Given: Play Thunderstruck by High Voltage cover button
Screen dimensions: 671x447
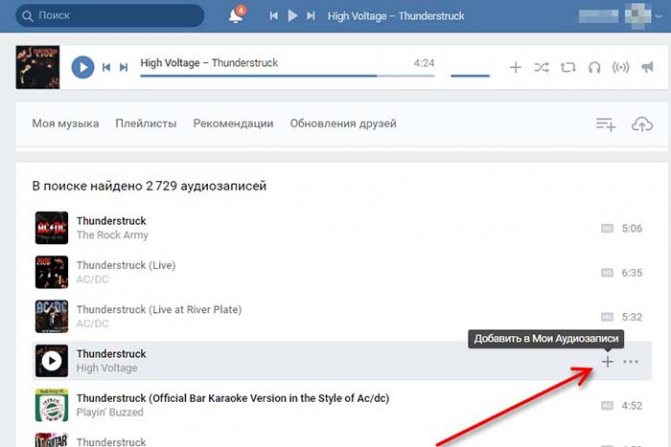Looking at the screenshot, I should pyautogui.click(x=51, y=361).
